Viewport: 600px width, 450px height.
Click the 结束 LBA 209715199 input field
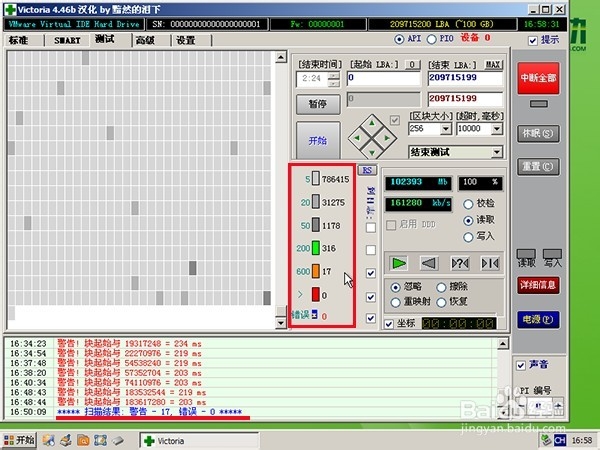pos(465,78)
